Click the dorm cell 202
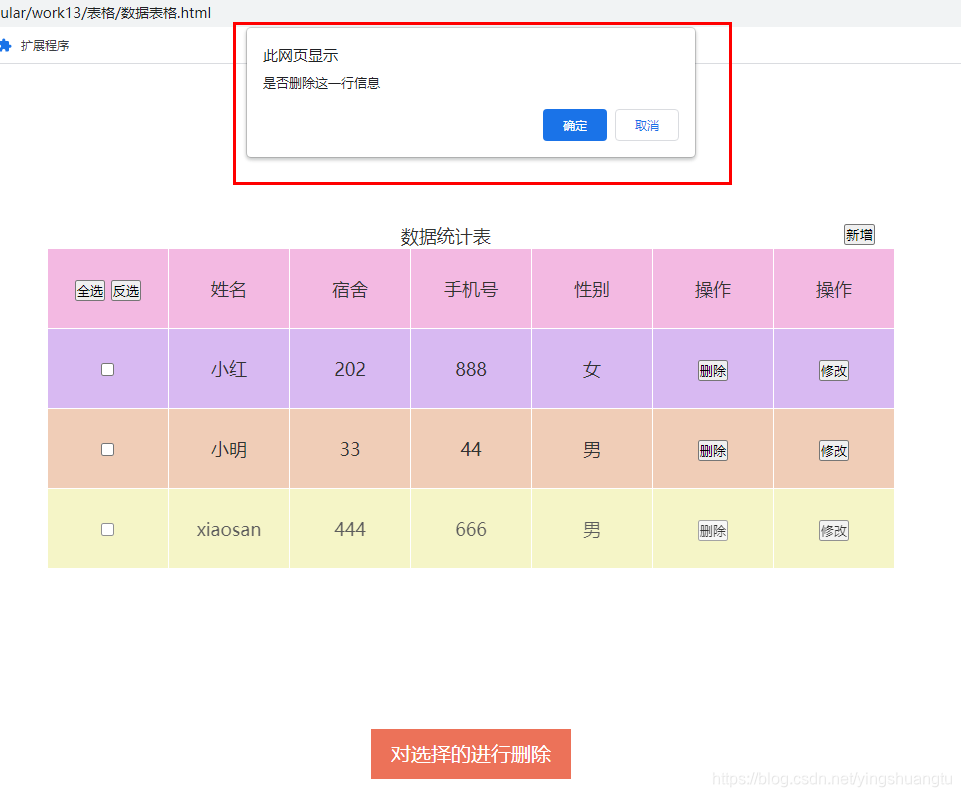This screenshot has height=797, width=961. [x=350, y=369]
